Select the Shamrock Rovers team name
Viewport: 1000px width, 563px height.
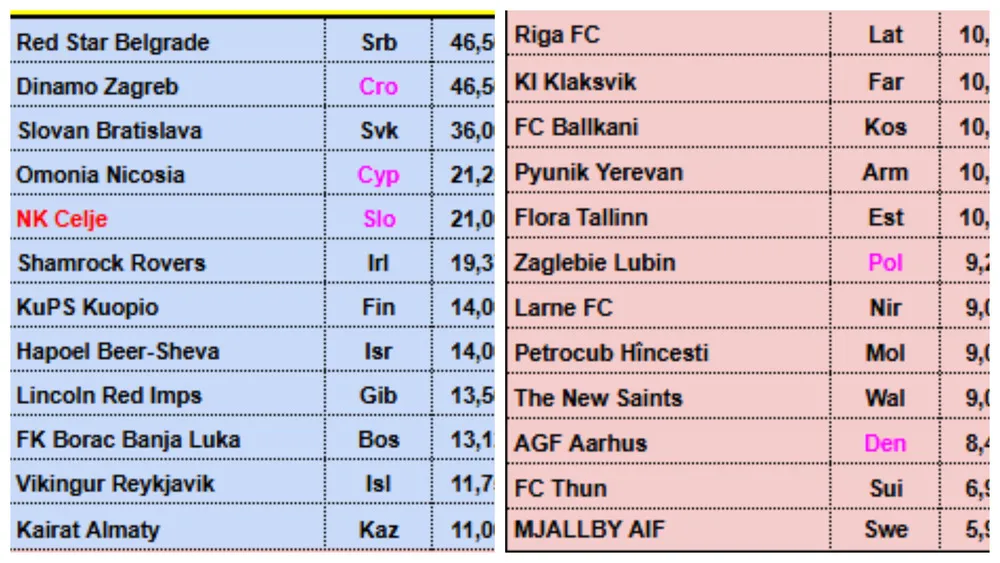point(111,263)
